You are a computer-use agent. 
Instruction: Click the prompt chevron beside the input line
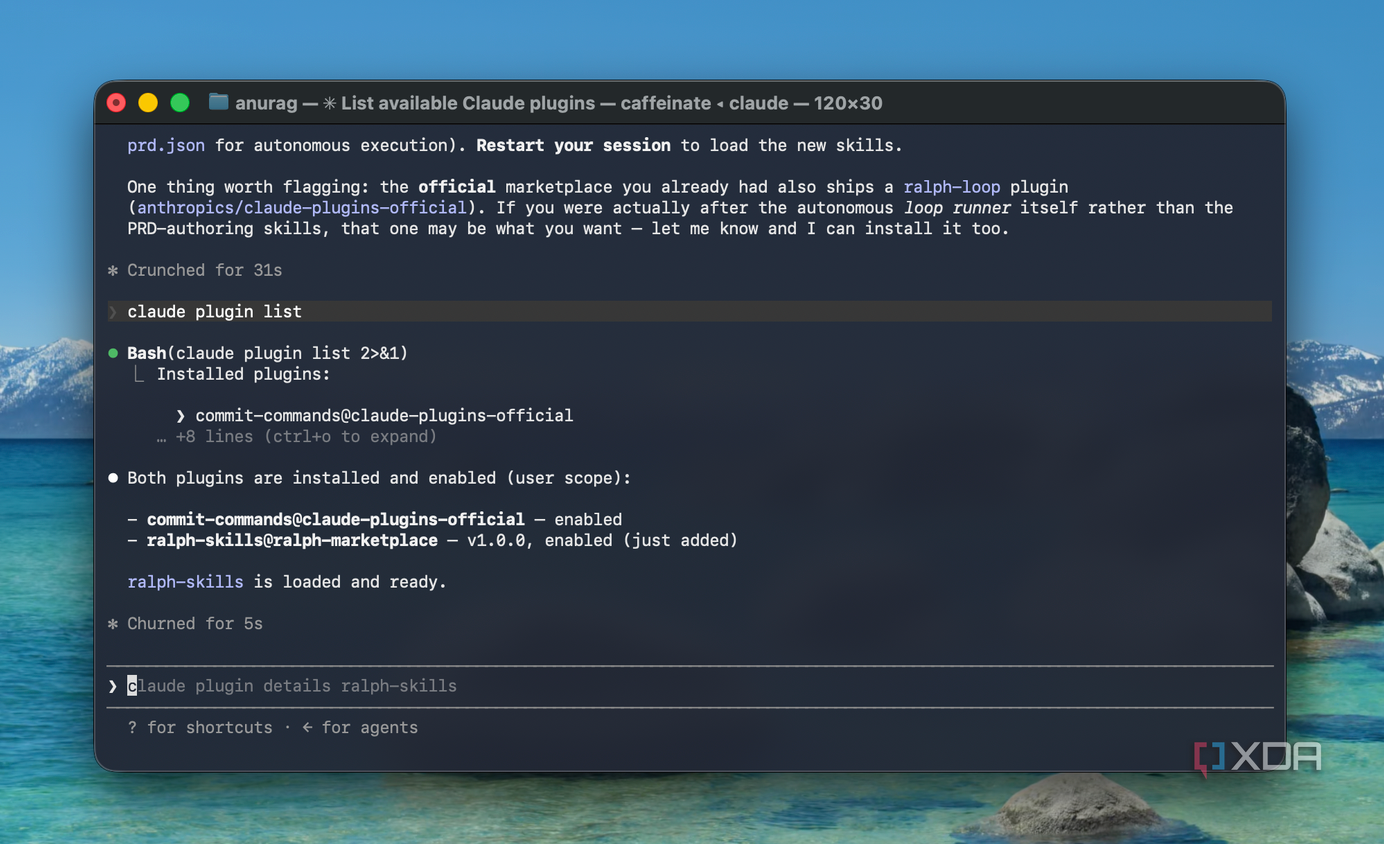coord(113,686)
